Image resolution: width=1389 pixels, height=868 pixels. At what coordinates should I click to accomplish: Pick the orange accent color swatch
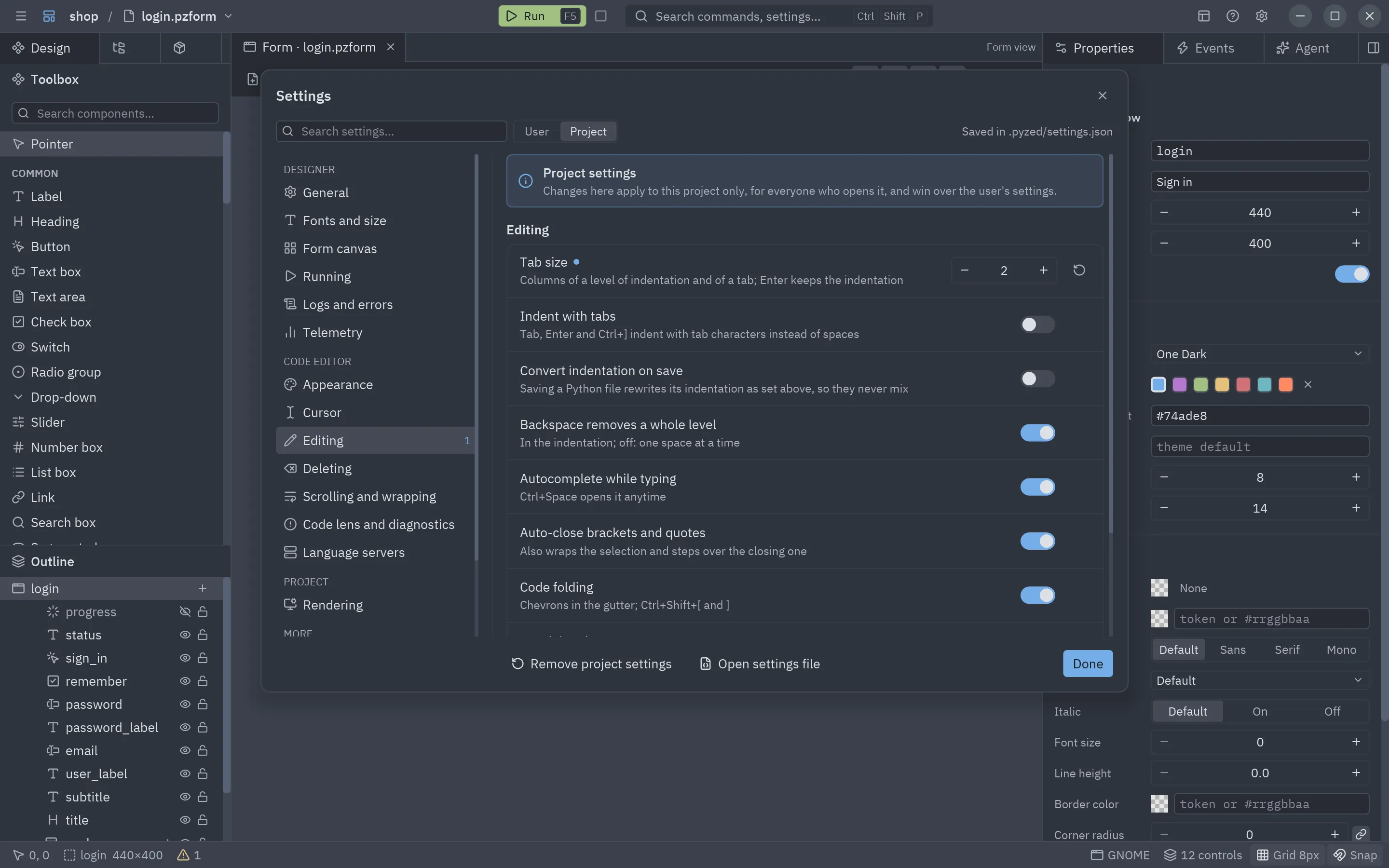coord(1286,384)
